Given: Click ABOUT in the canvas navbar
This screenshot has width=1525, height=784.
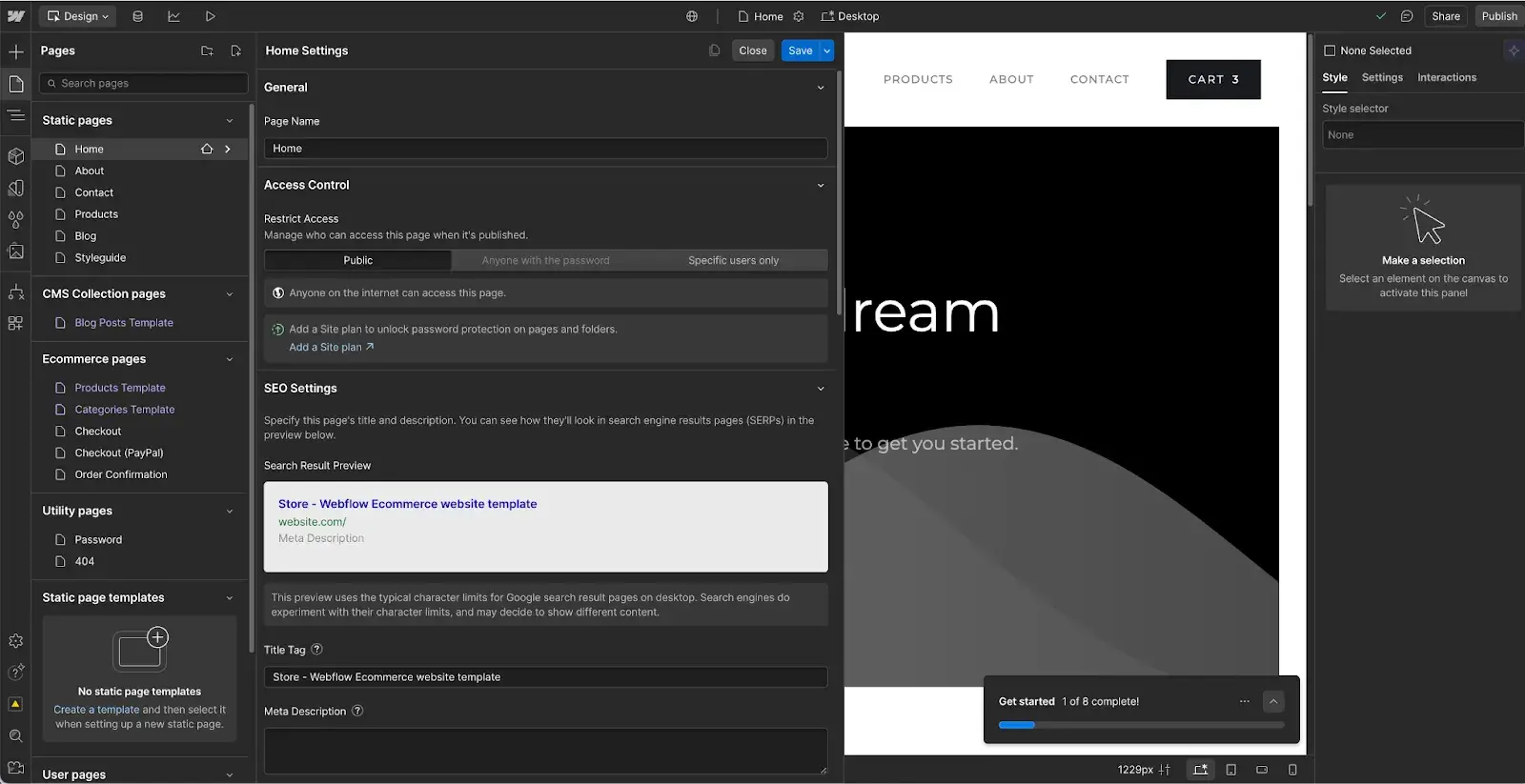Looking at the screenshot, I should pyautogui.click(x=1011, y=80).
